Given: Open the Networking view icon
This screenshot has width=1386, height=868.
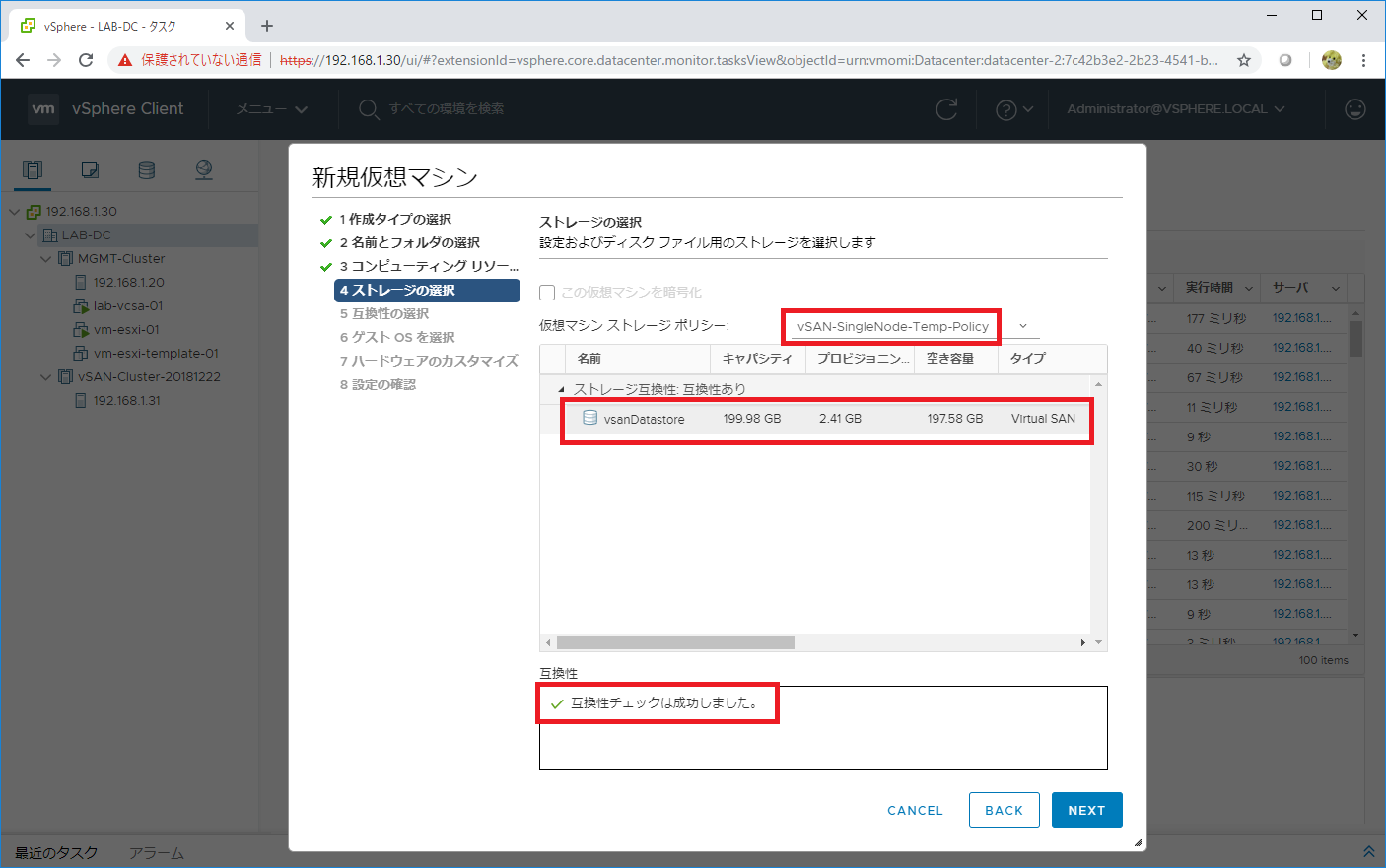Looking at the screenshot, I should click(204, 169).
